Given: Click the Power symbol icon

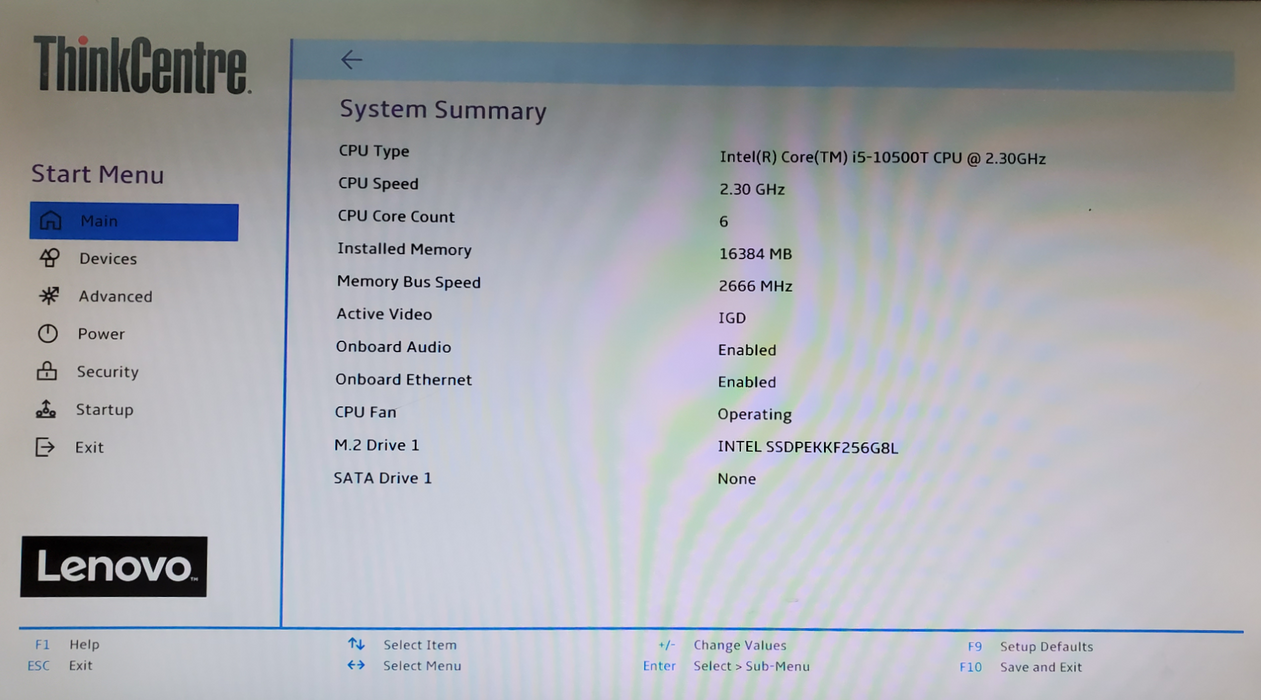Looking at the screenshot, I should pyautogui.click(x=48, y=334).
